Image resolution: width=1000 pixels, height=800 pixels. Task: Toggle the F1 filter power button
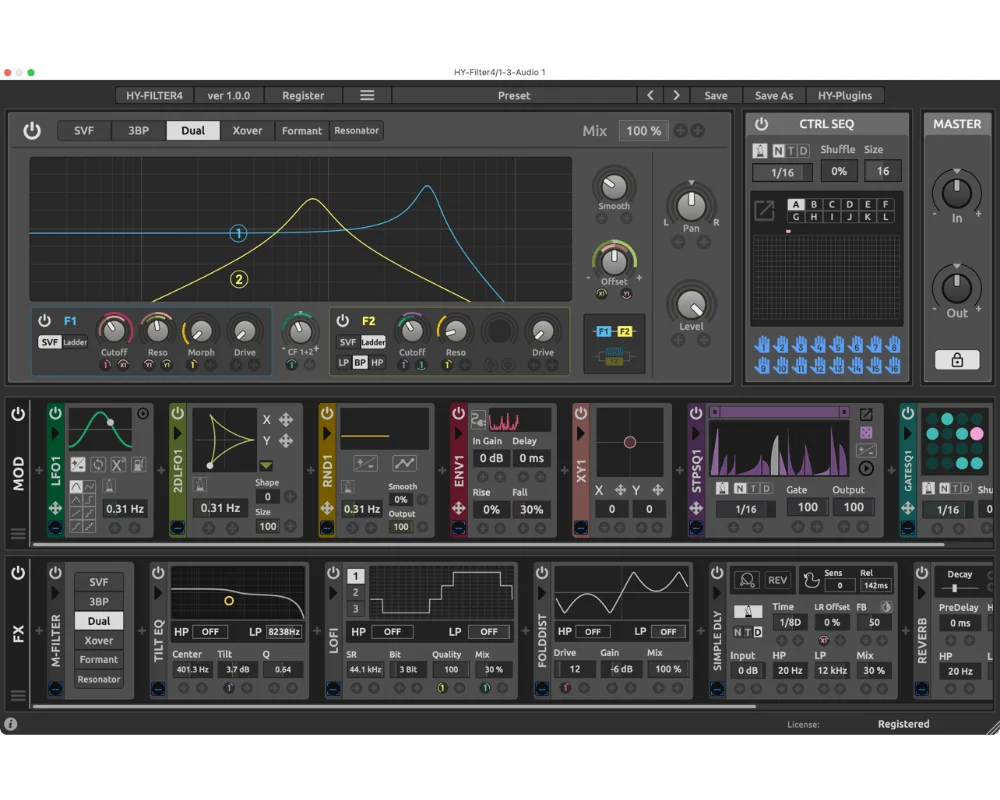pyautogui.click(x=44, y=320)
